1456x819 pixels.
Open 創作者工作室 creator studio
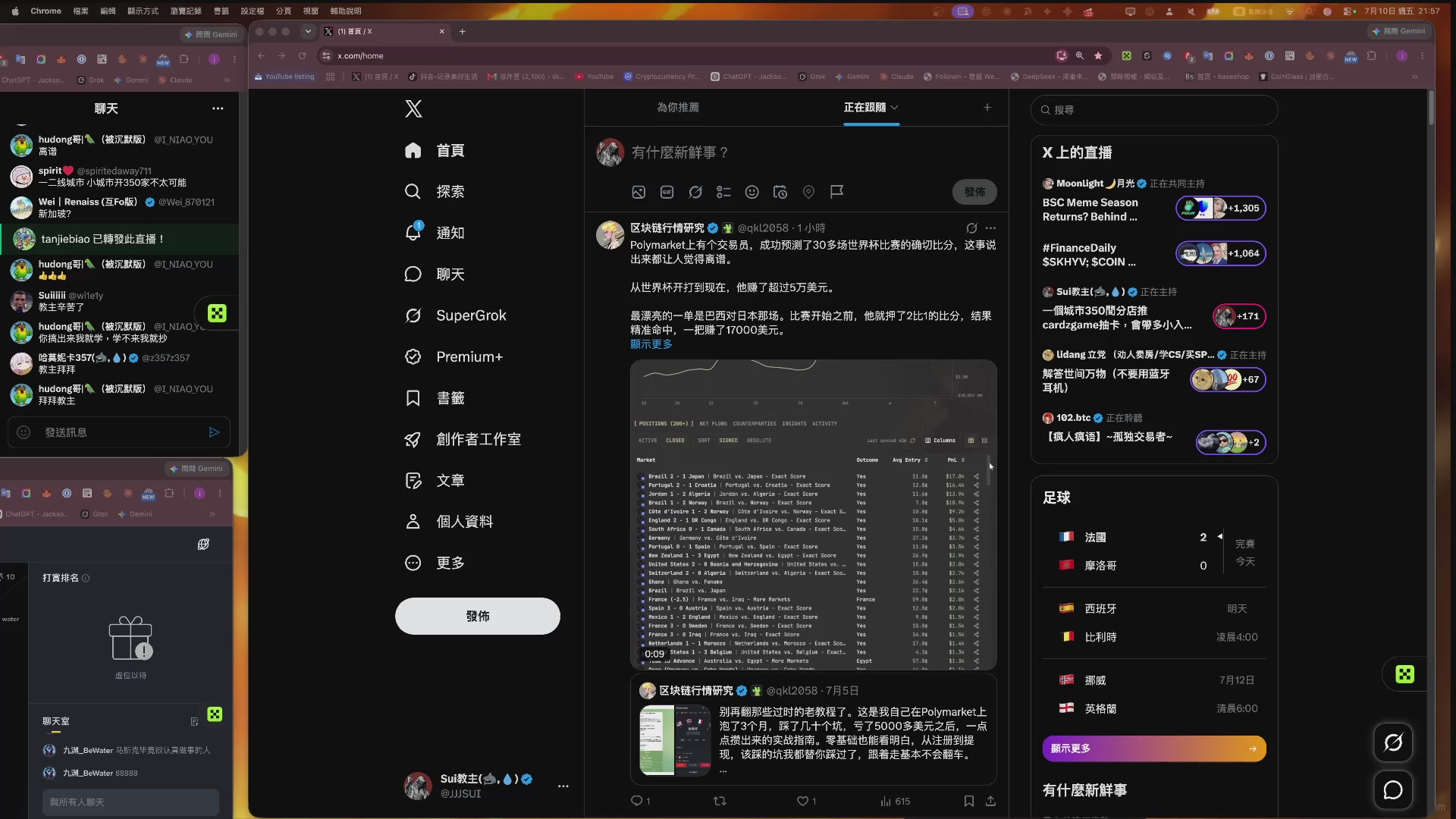tap(463, 439)
